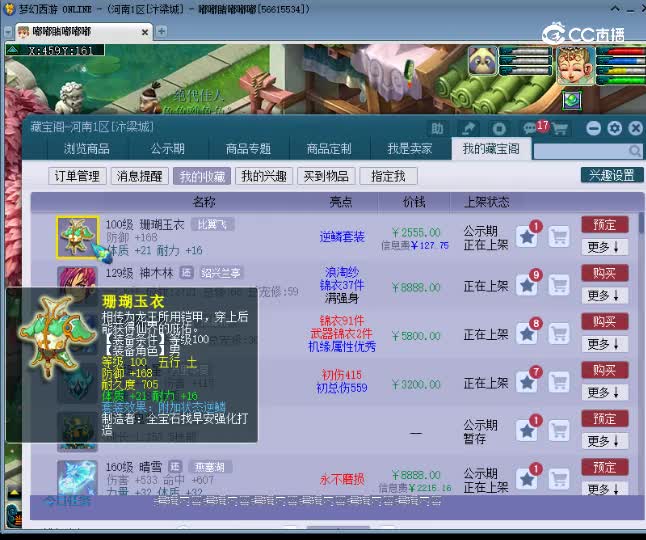The width and height of the screenshot is (646, 540).
Task: Add 晴雪 weapon to cart
Action: pos(559,479)
